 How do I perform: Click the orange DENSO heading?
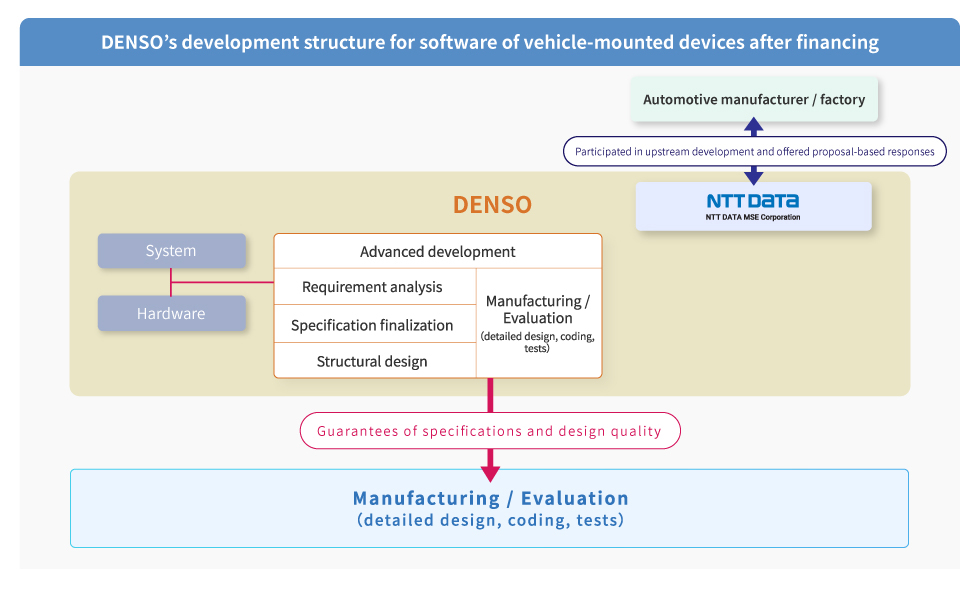tap(492, 205)
